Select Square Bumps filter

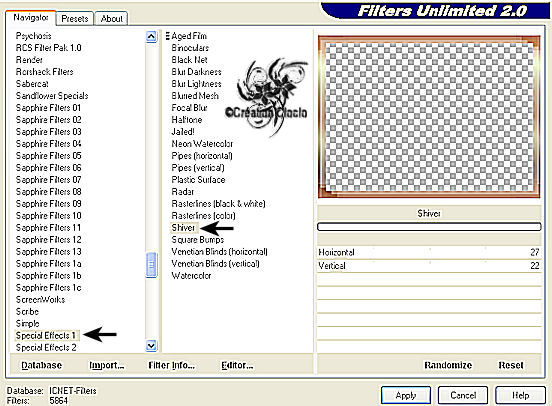197,240
